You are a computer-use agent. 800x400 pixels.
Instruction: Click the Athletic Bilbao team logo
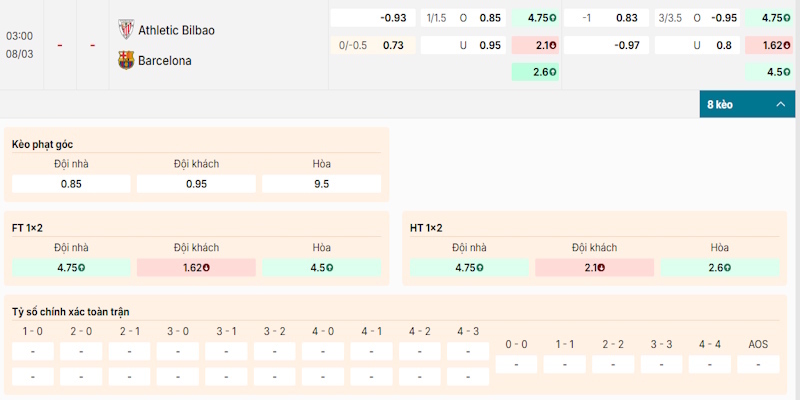tap(125, 29)
